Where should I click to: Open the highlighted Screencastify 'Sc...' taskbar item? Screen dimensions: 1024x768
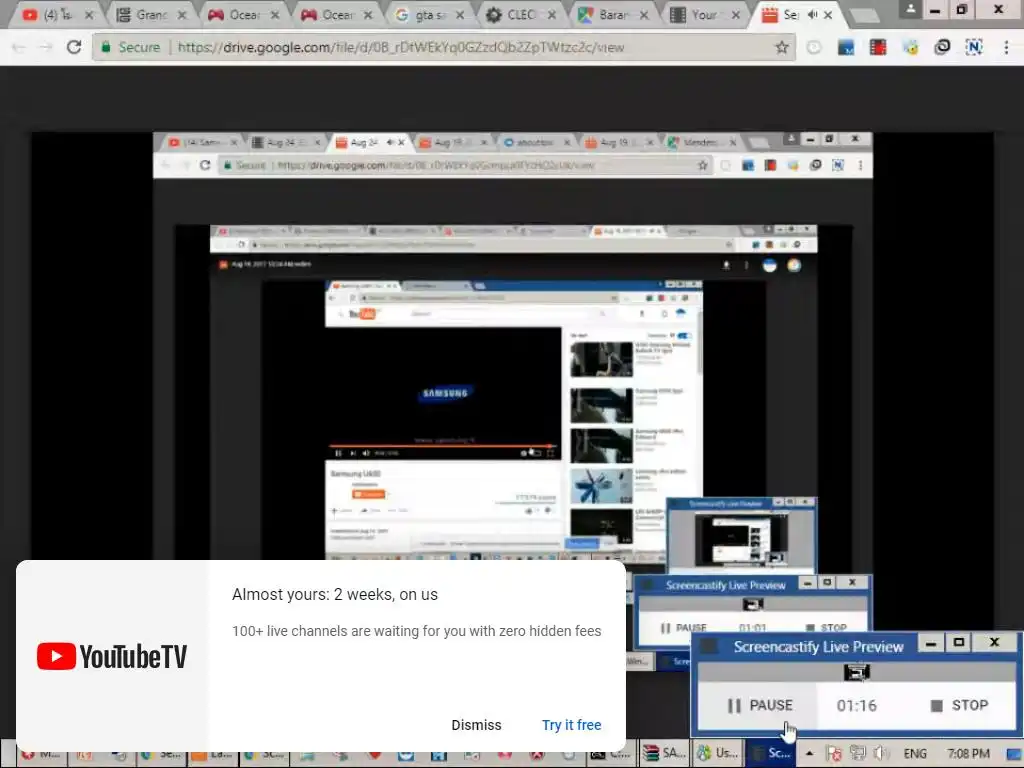pos(771,754)
